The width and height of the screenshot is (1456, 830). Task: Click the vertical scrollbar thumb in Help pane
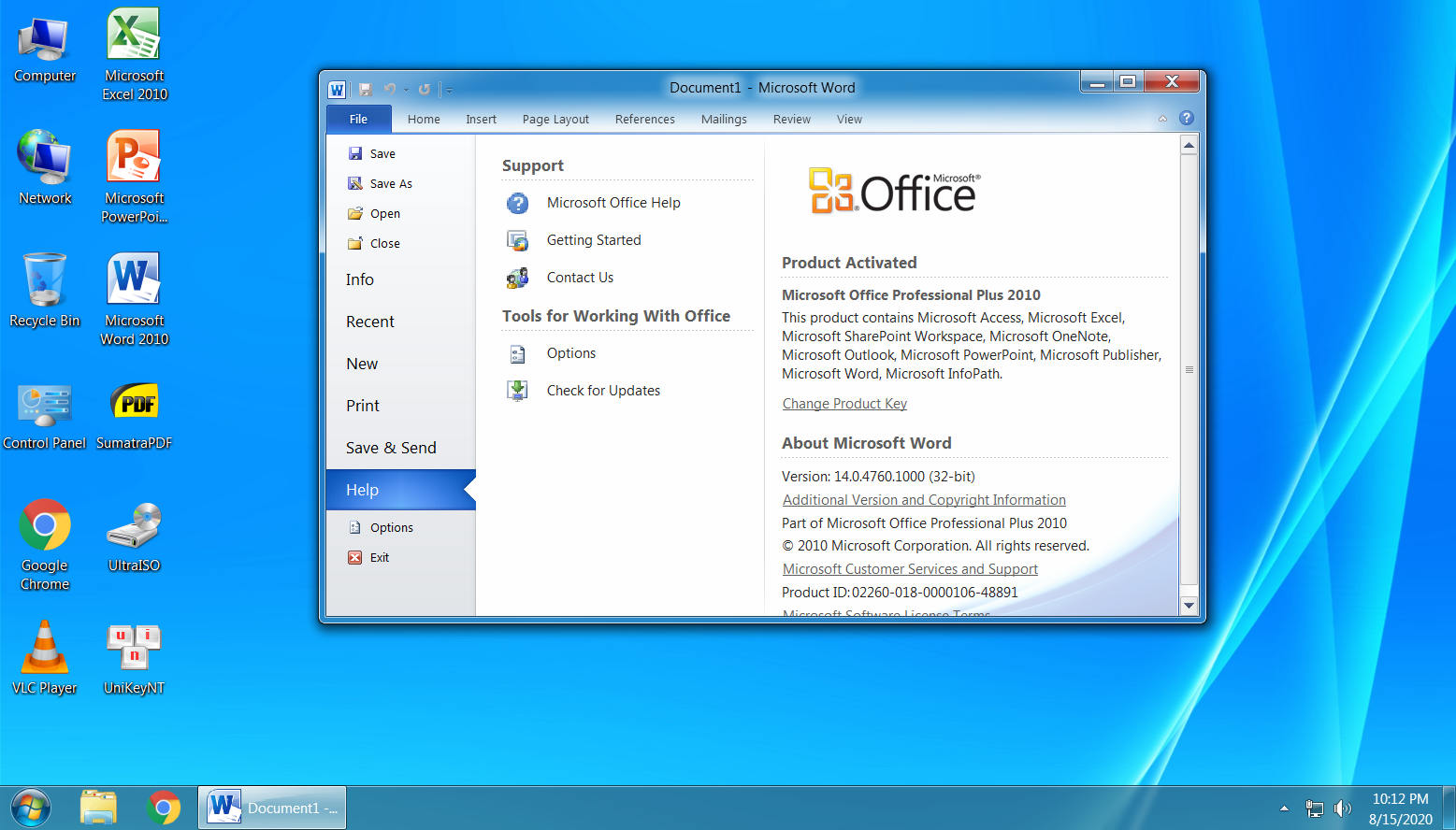tap(1189, 370)
